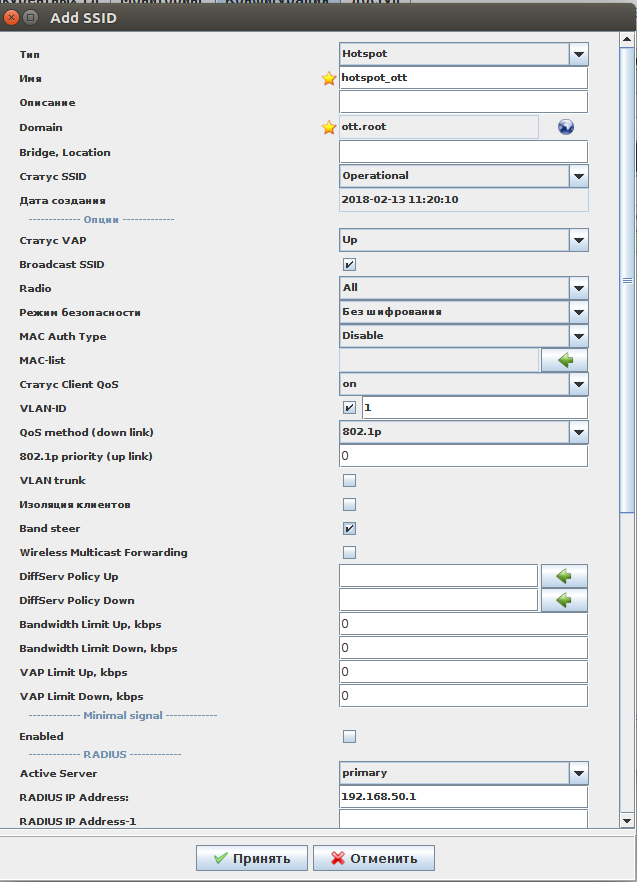Viewport: 637px width, 882px height.
Task: Open the Тип dropdown showing Hotspot
Action: click(x=578, y=54)
